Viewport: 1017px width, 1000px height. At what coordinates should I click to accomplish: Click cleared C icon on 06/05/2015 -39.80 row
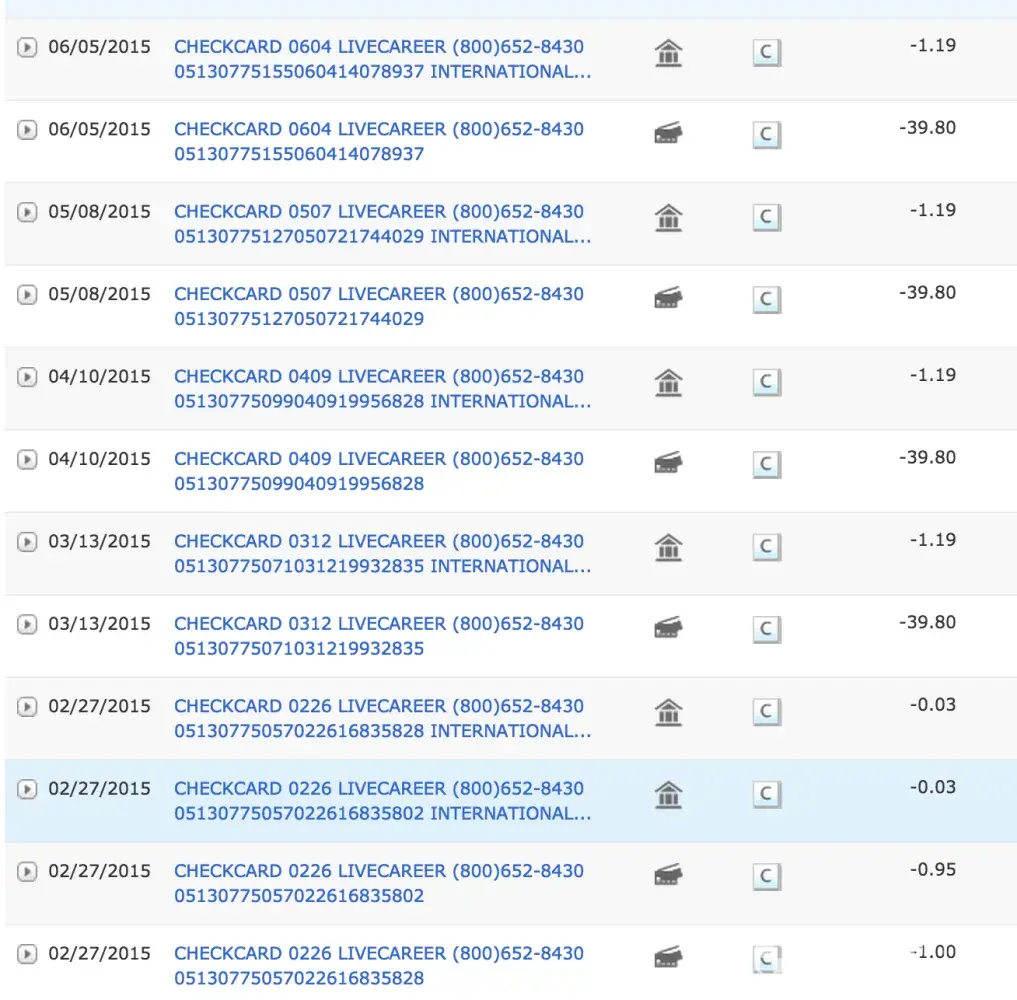(x=767, y=135)
